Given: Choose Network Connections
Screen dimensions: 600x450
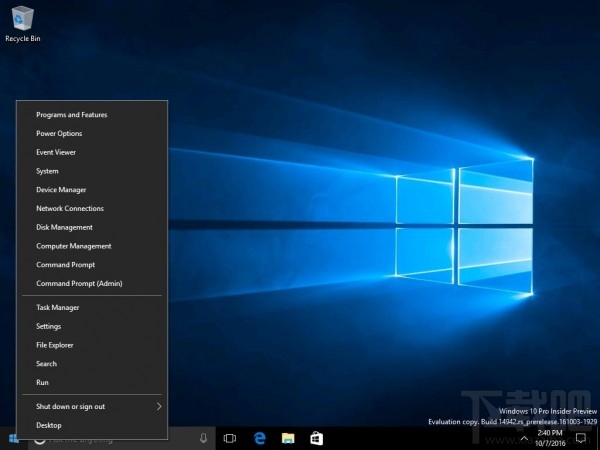Looking at the screenshot, I should pos(92,209).
